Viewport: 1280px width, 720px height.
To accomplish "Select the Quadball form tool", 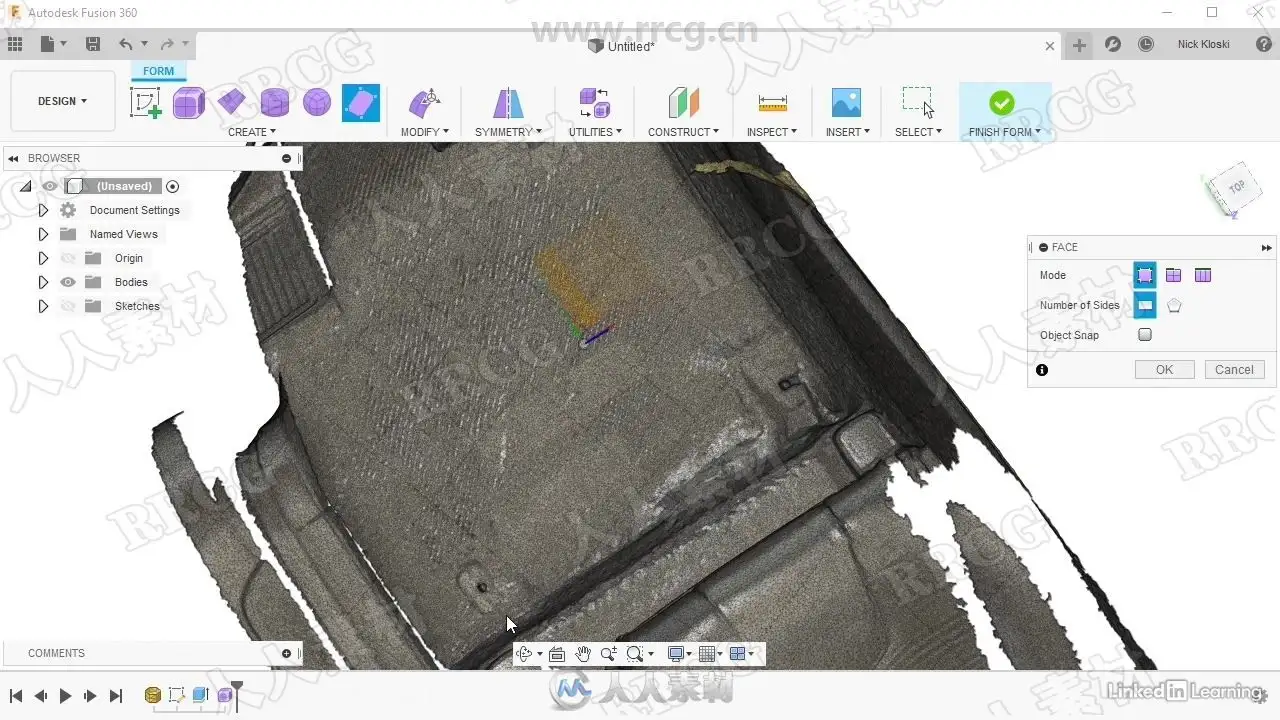I will (x=317, y=102).
